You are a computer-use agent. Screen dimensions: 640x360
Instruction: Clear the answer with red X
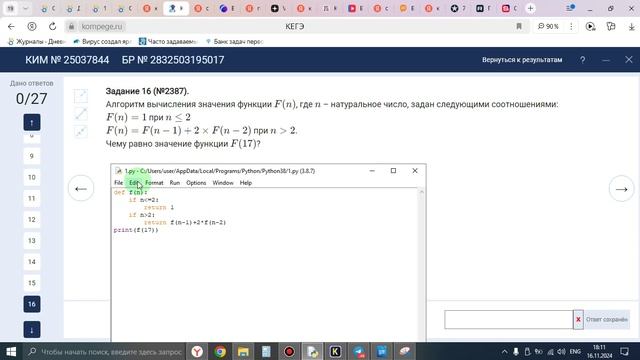[x=578, y=320]
